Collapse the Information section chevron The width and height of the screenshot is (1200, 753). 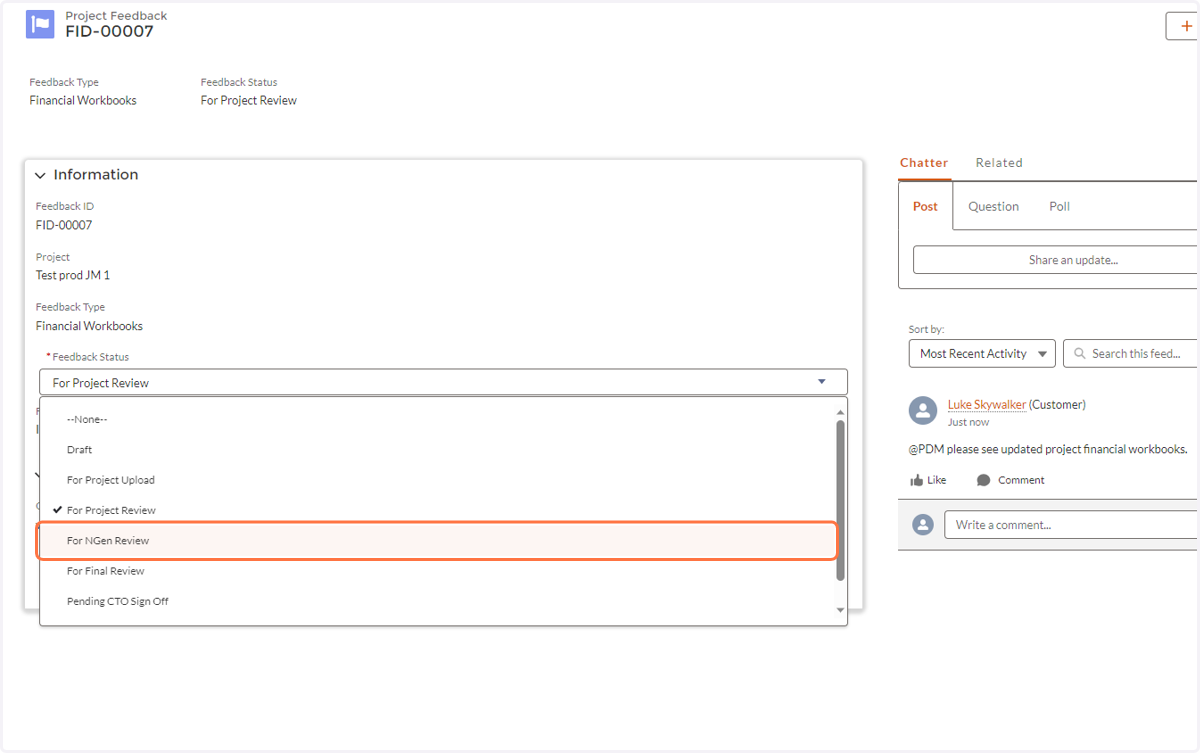[x=40, y=175]
